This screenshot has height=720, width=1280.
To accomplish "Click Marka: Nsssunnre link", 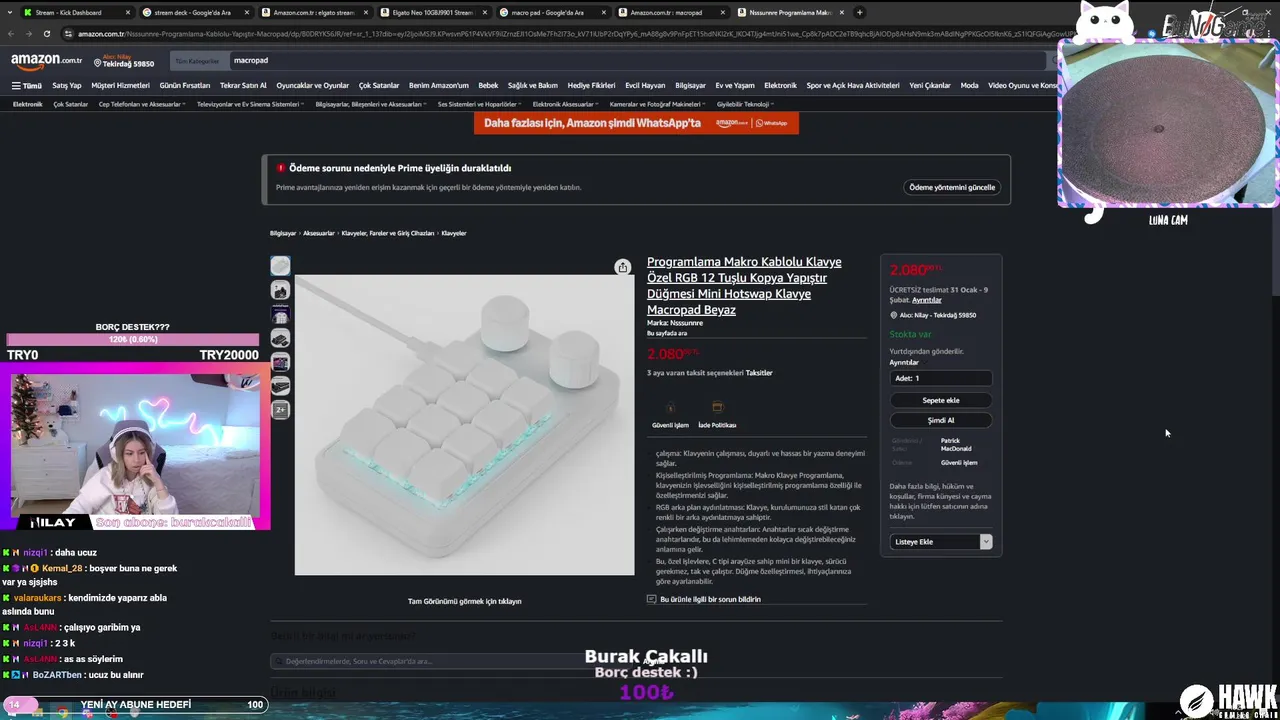I will (x=675, y=323).
